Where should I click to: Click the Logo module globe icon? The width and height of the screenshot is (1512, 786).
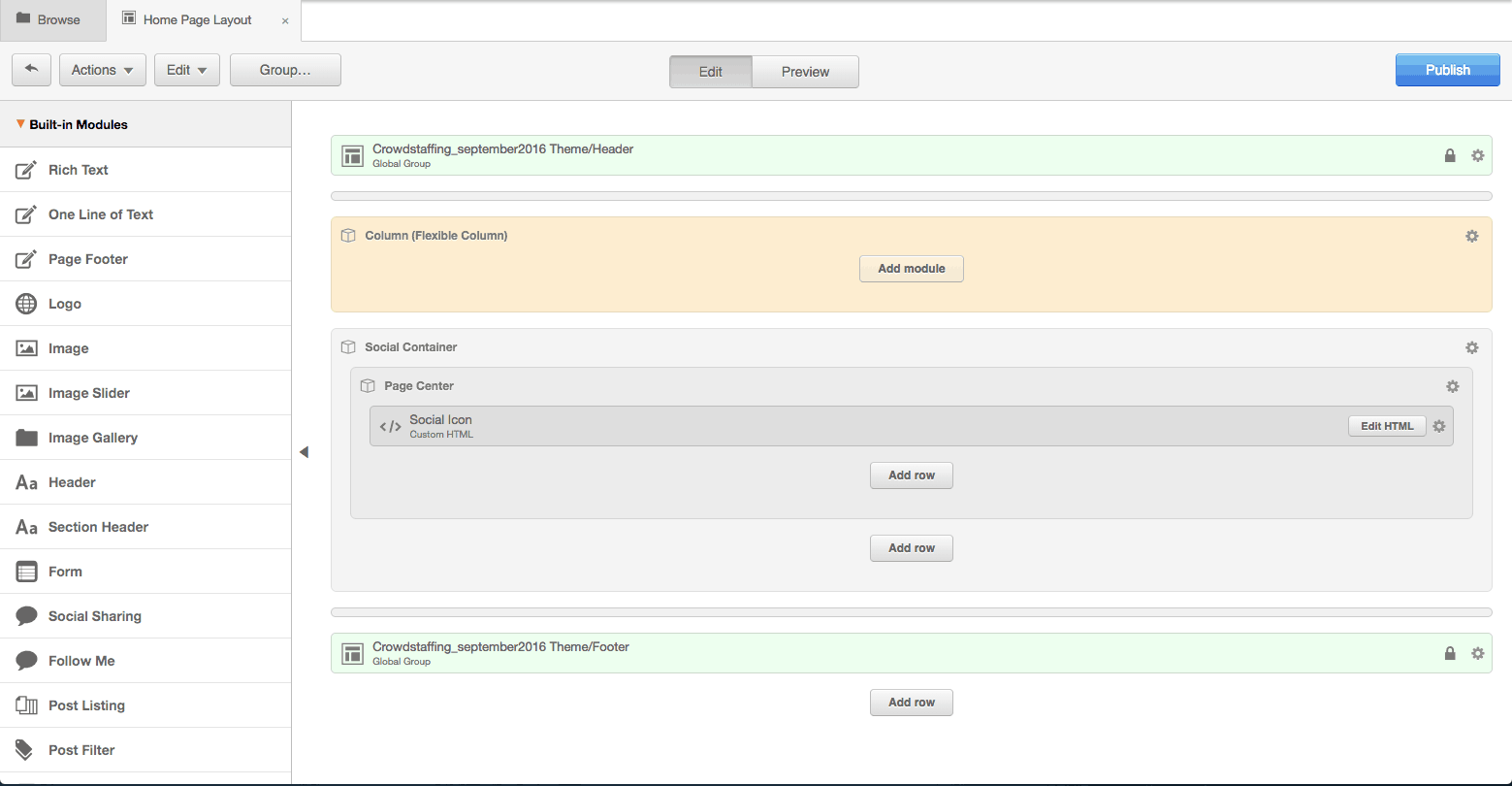tap(26, 304)
